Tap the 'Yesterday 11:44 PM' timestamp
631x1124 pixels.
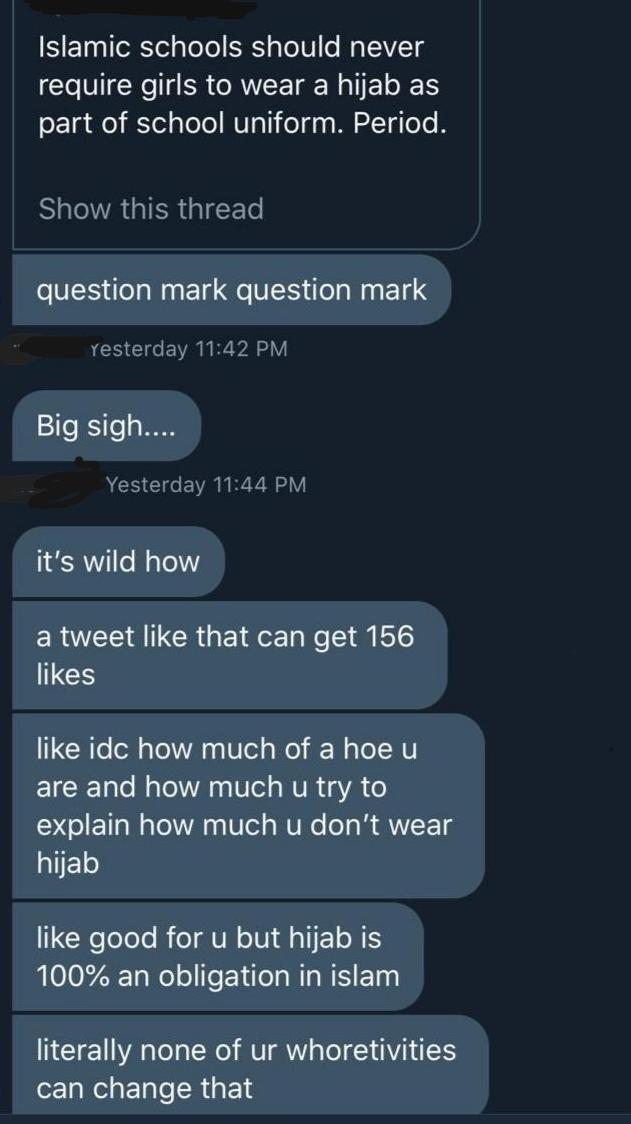[206, 485]
